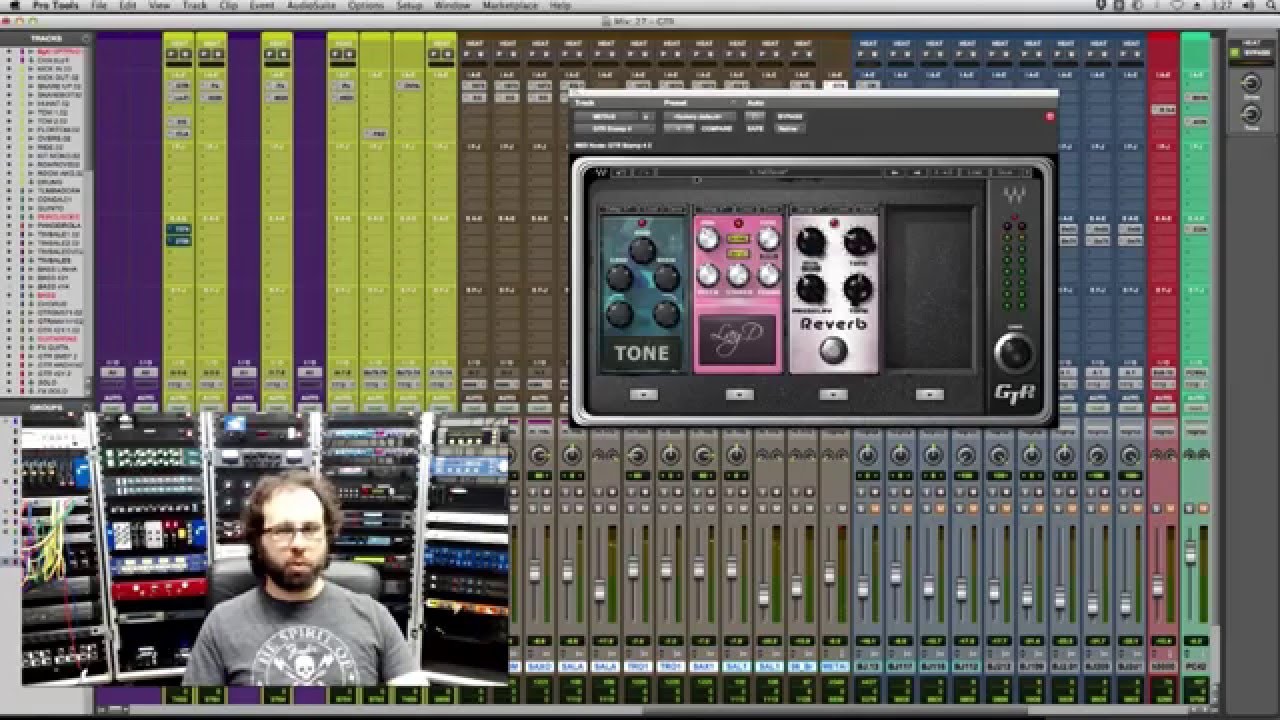Click the top center knob on TONE pedal
Image resolution: width=1280 pixels, height=720 pixels.
(641, 250)
